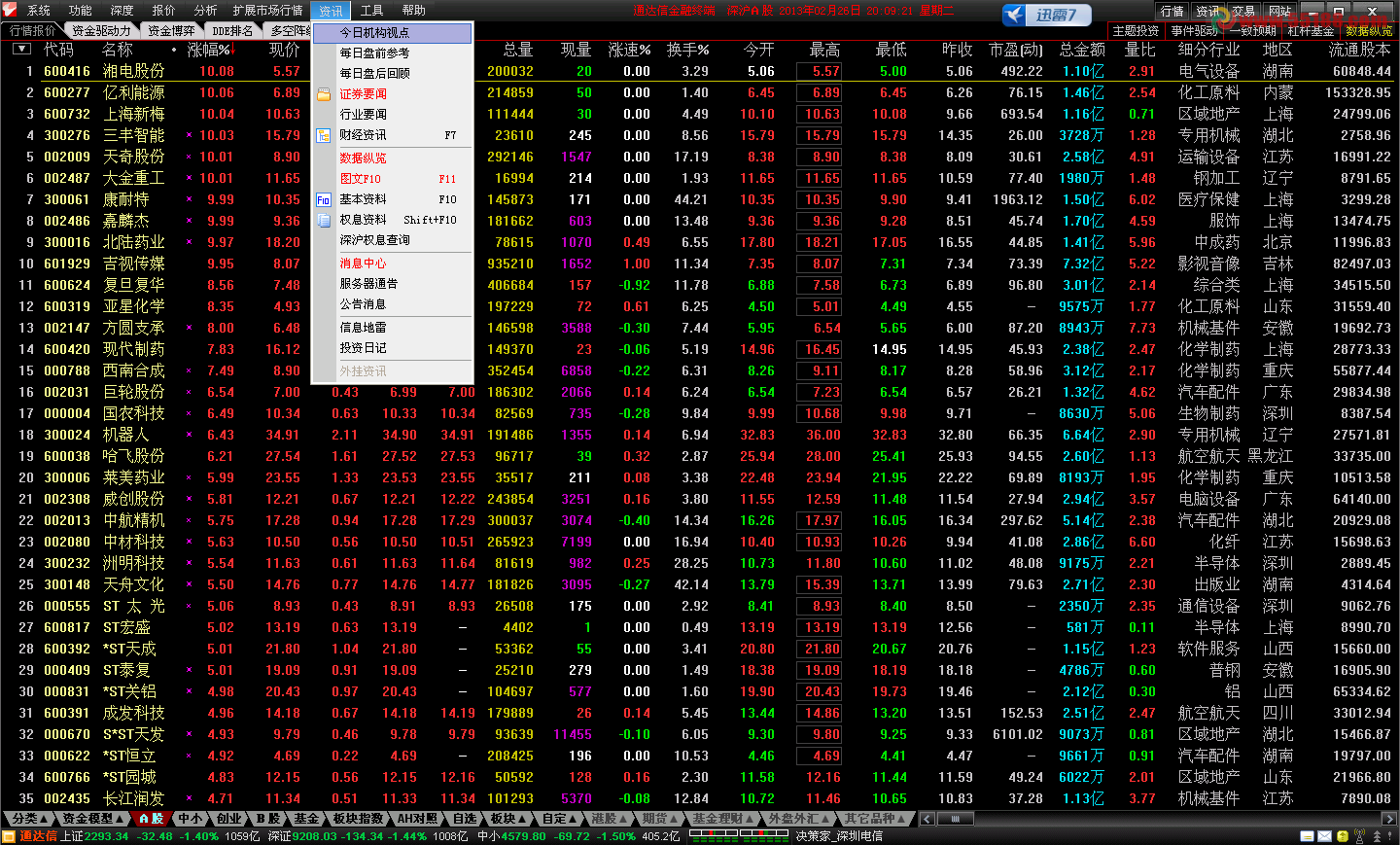Switch to the 资金驱动力 tab
1400x845 pixels.
101,30
